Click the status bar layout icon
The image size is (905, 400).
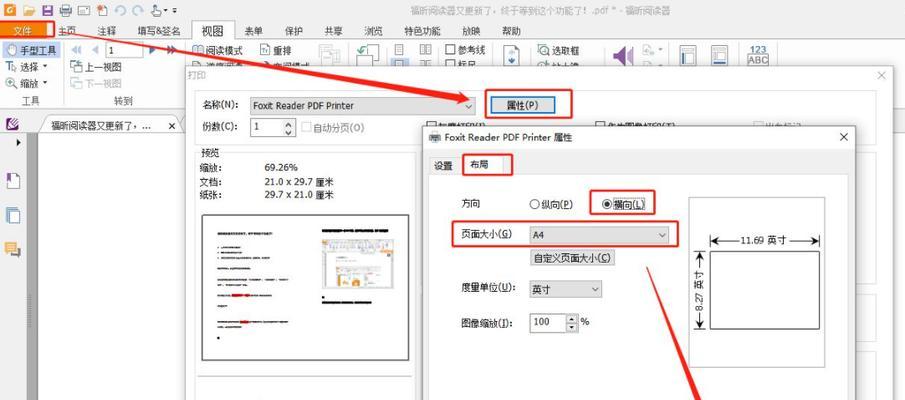[x=719, y=56]
